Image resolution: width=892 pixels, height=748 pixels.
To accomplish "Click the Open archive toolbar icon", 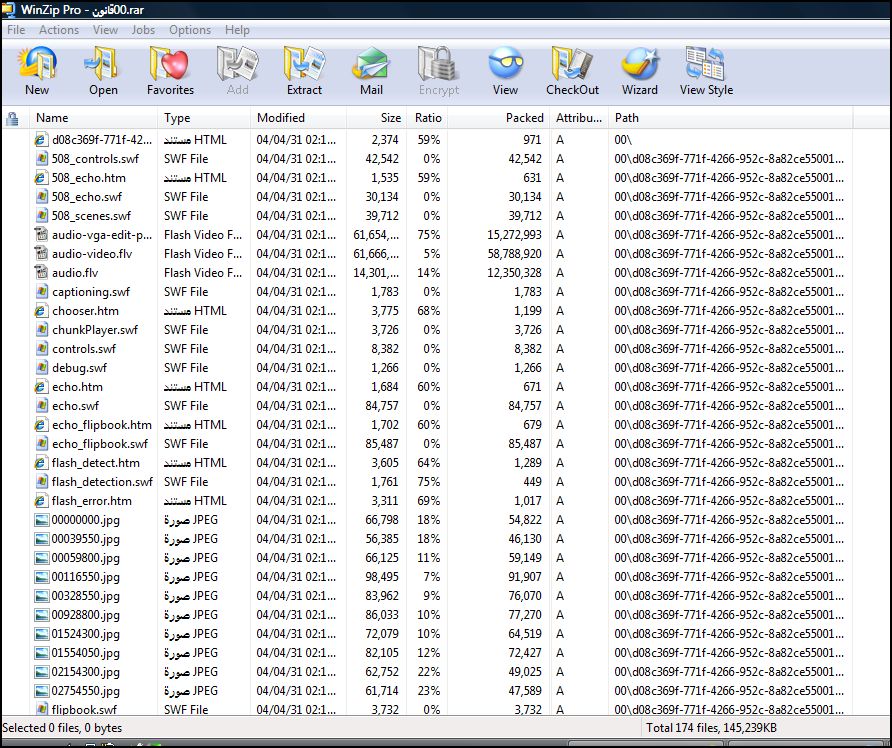I will coord(103,63).
